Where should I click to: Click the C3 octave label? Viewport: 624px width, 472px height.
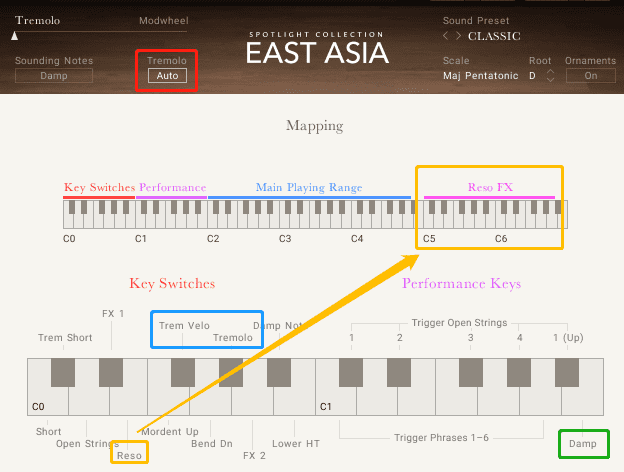click(x=285, y=239)
